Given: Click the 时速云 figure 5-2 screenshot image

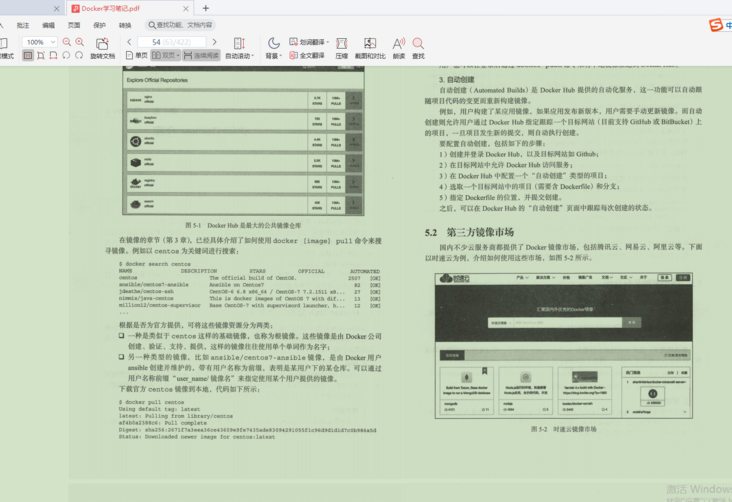Looking at the screenshot, I should (x=564, y=346).
